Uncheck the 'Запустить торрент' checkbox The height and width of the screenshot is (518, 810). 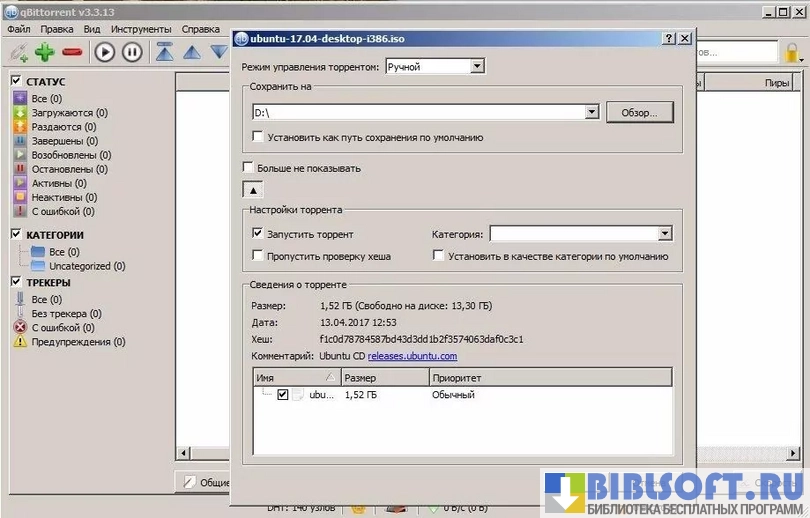click(259, 234)
